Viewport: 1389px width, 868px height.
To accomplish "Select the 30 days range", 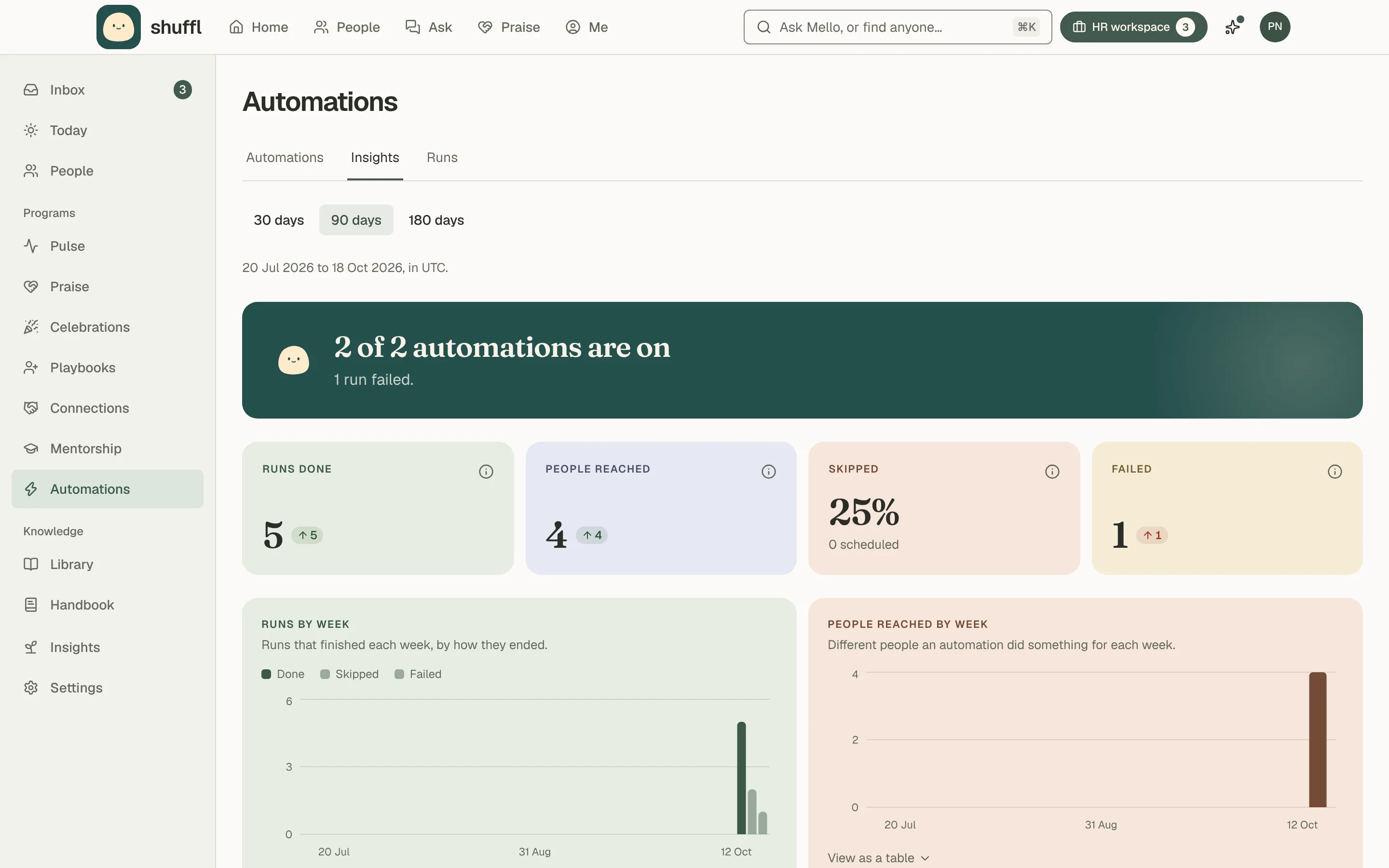I will [278, 220].
